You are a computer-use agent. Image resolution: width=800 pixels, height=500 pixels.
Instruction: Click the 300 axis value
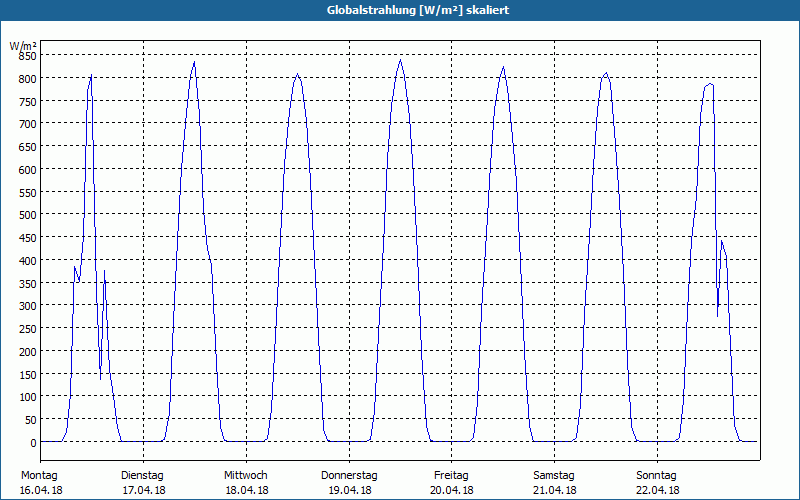[x=27, y=306]
